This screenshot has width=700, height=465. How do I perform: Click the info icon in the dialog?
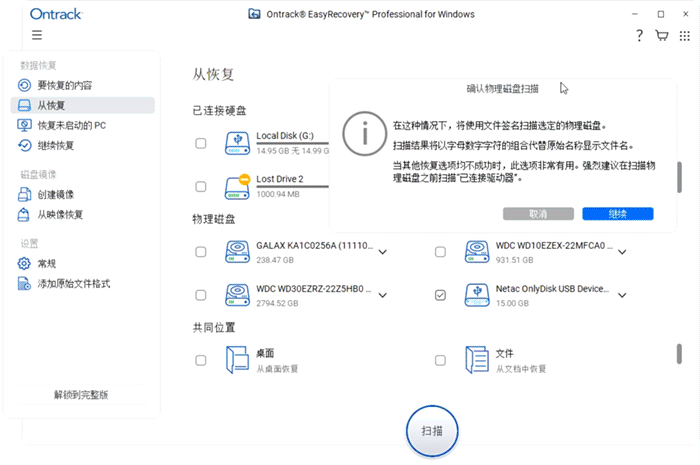(364, 133)
